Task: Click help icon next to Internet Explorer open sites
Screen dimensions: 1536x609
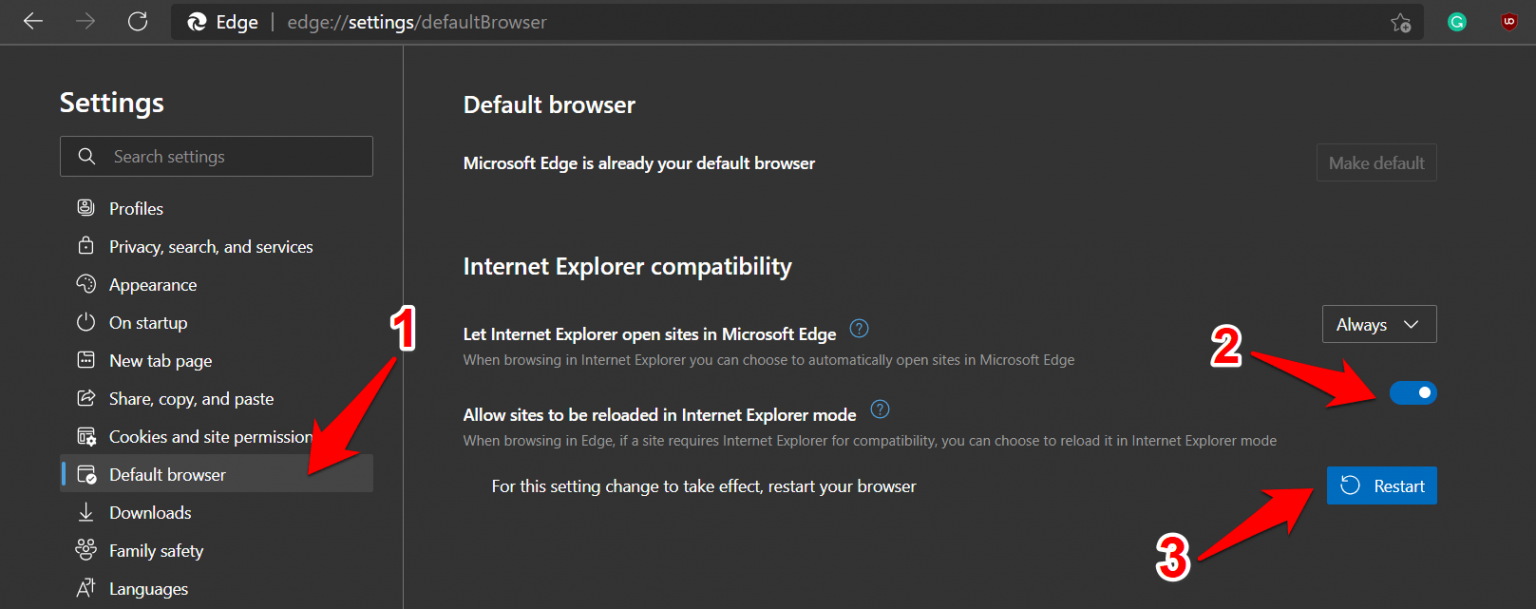Action: (858, 328)
